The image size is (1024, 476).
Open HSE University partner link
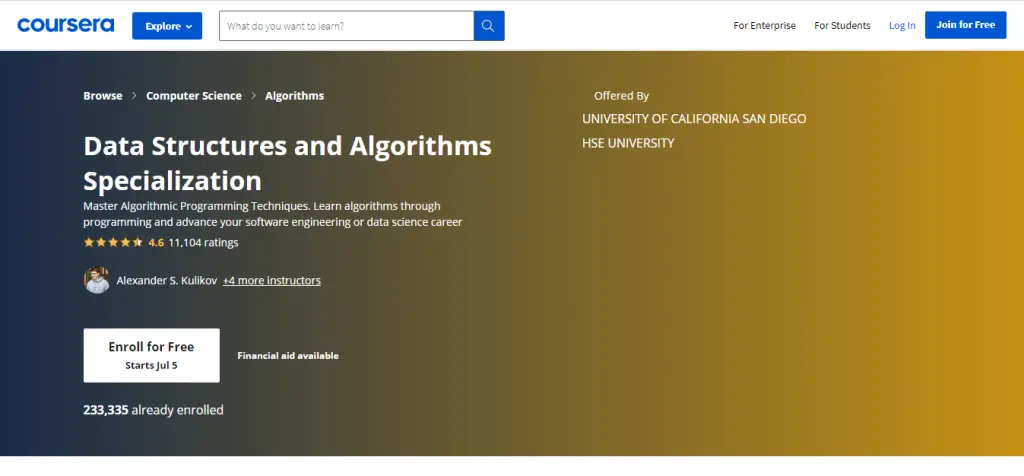(x=628, y=143)
